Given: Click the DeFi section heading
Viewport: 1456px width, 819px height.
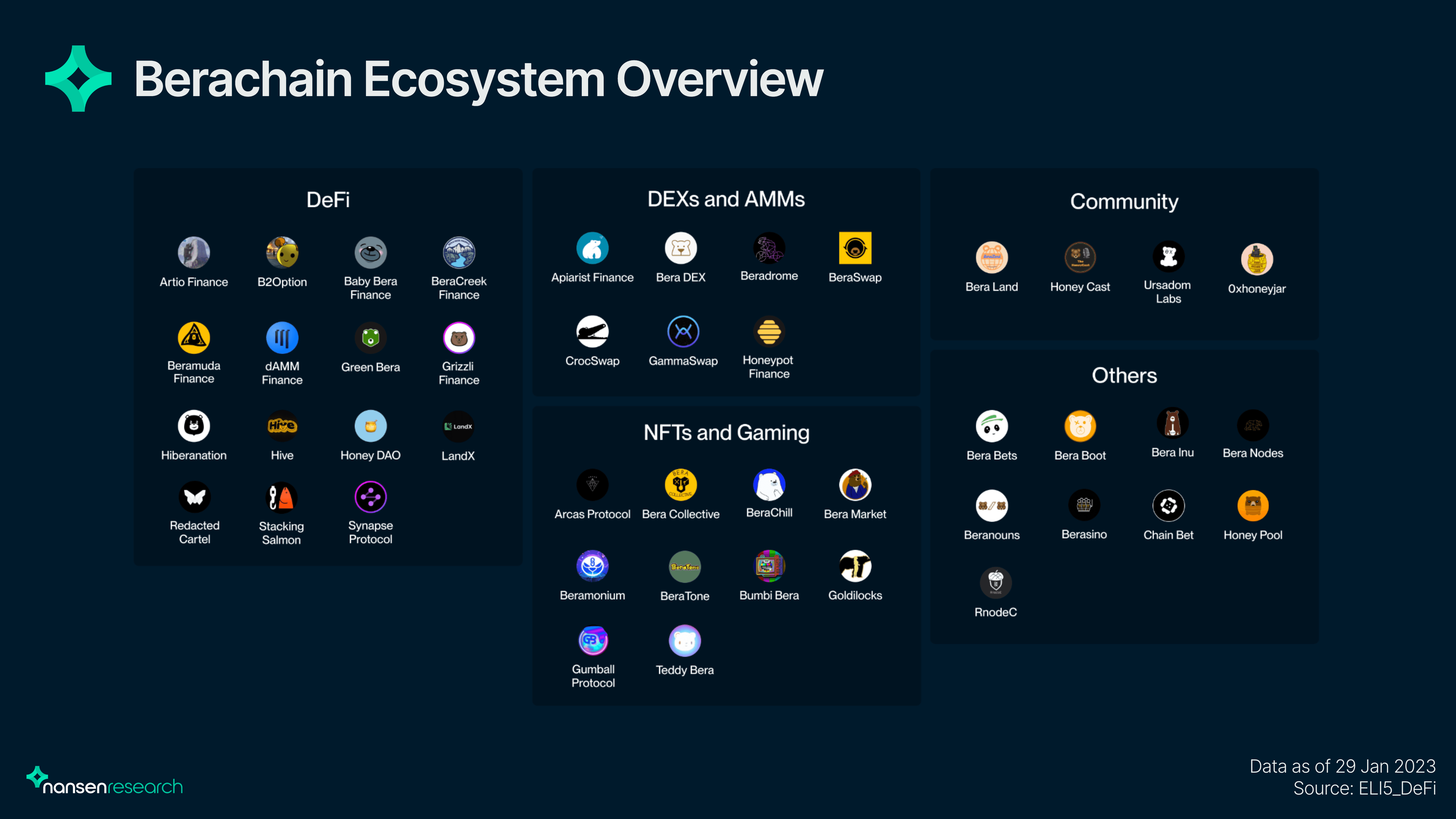Looking at the screenshot, I should [x=328, y=200].
